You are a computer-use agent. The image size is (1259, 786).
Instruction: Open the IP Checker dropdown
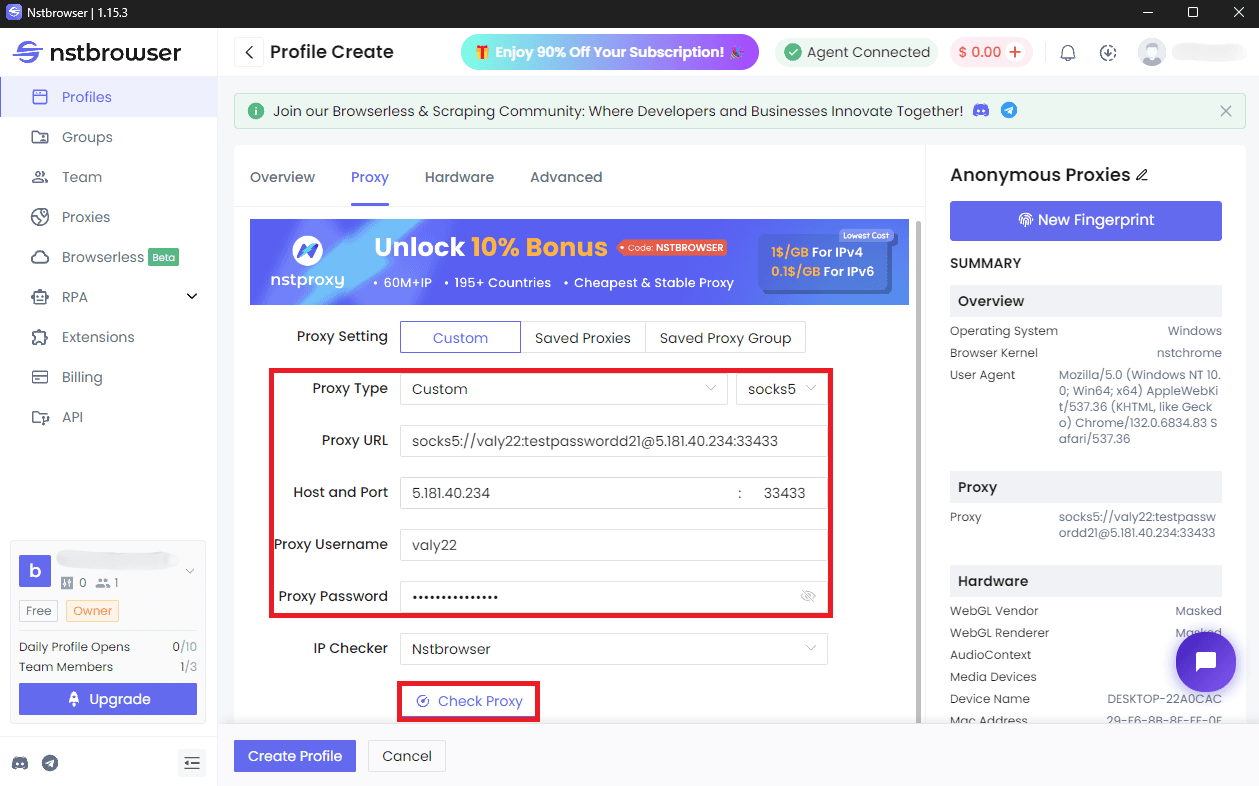[x=613, y=649]
